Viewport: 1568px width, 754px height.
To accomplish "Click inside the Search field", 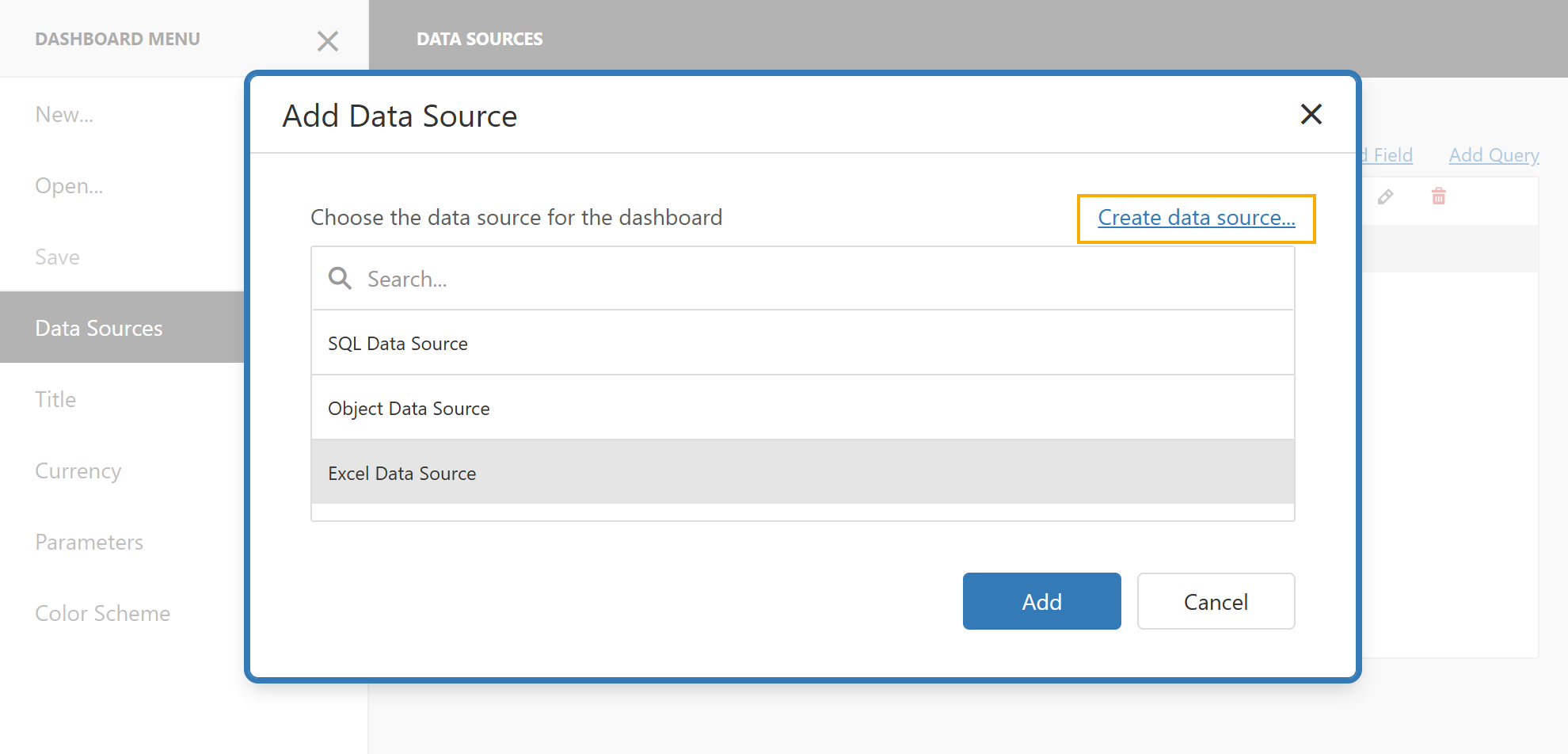I will pos(554,278).
